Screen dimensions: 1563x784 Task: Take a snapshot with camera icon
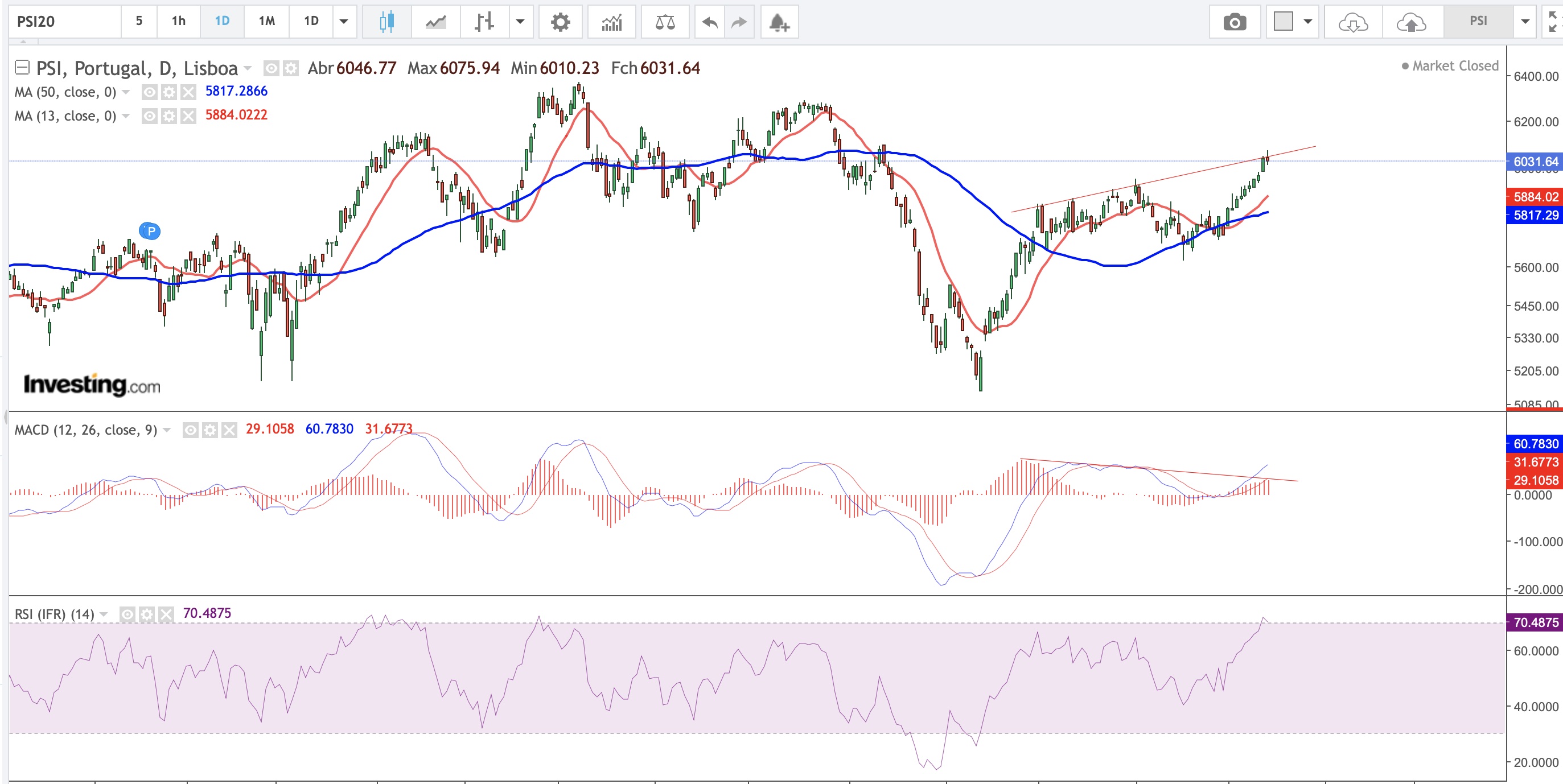pyautogui.click(x=1234, y=22)
